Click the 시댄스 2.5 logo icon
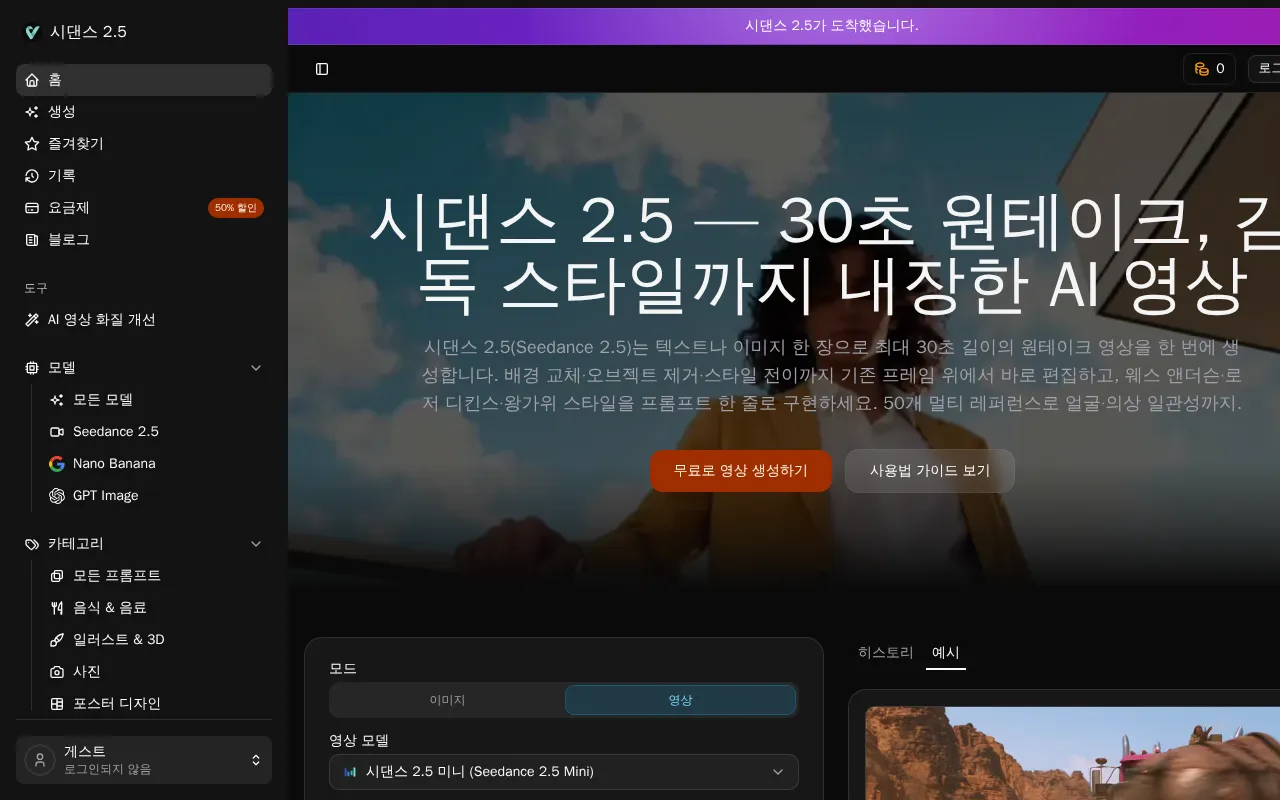 (x=32, y=32)
